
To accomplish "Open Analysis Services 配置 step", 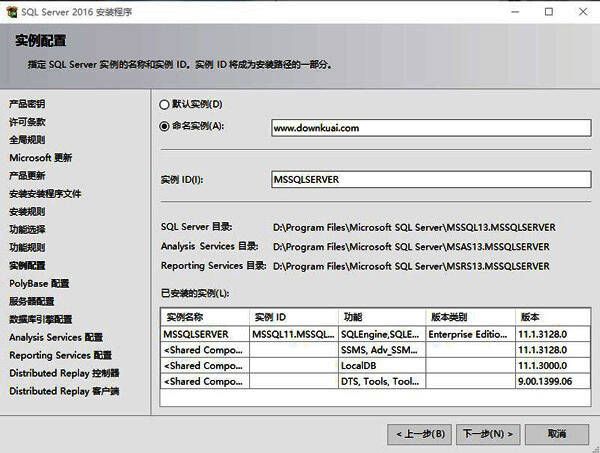I will 56,338.
